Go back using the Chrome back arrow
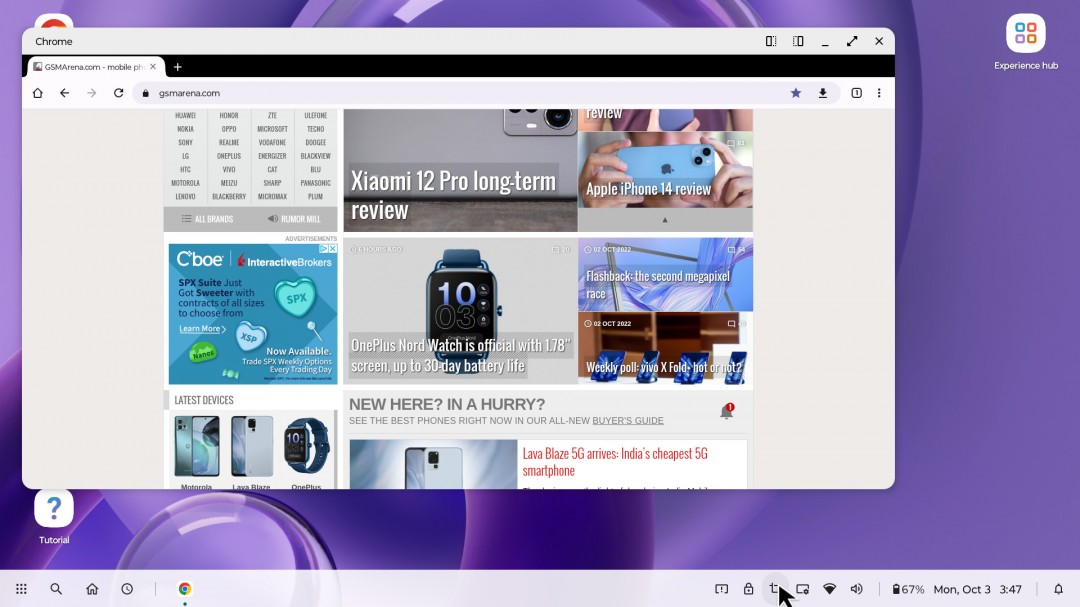The image size is (1080, 607). point(65,93)
